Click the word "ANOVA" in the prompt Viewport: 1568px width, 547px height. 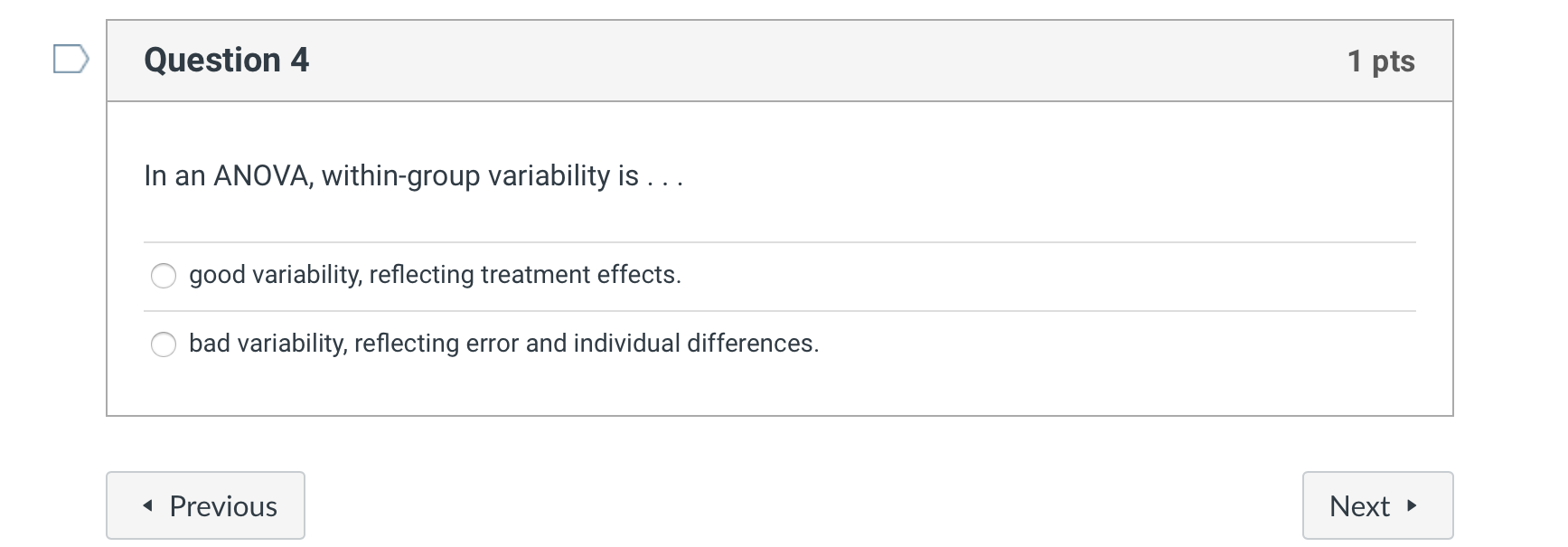pyautogui.click(x=262, y=175)
